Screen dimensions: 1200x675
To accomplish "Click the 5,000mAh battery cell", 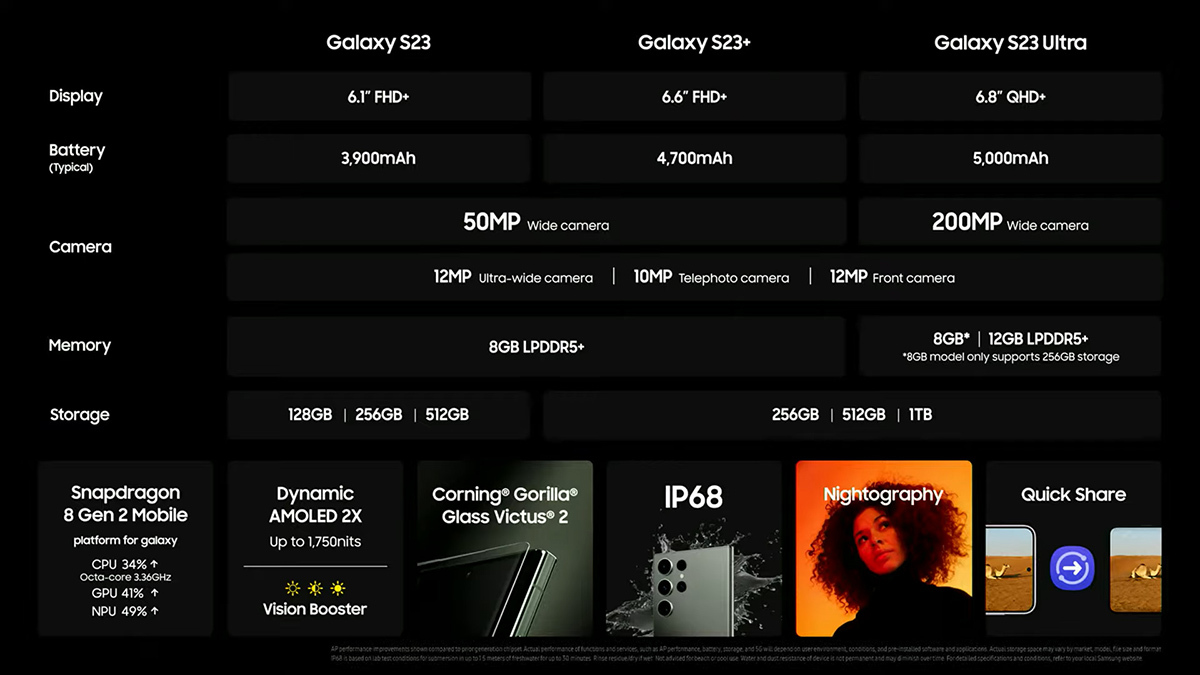I will [x=1010, y=158].
